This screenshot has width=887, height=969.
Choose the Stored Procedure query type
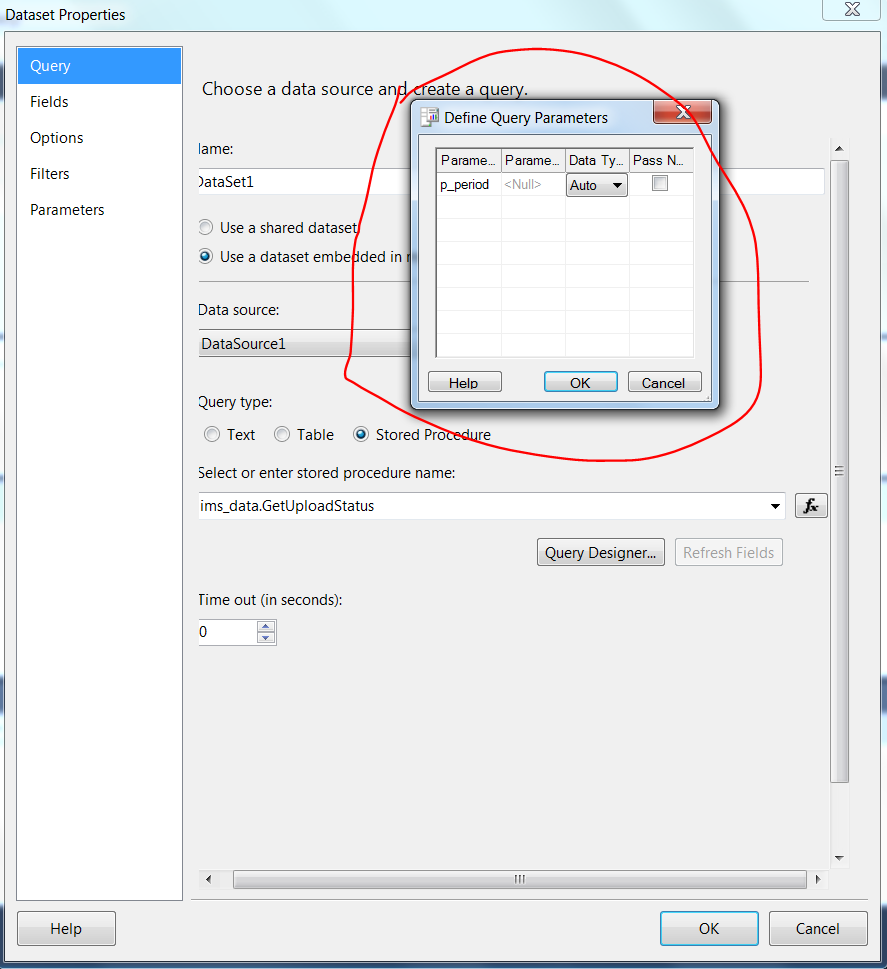pyautogui.click(x=361, y=434)
